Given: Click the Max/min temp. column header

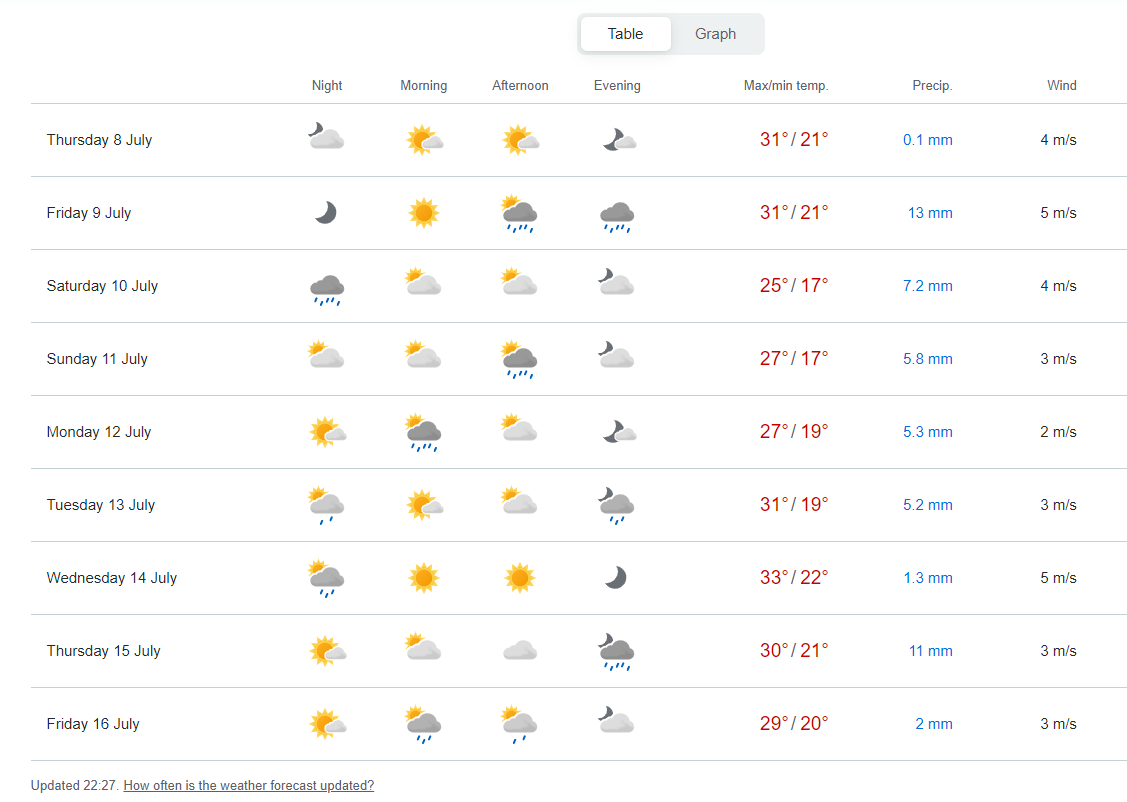Looking at the screenshot, I should [x=786, y=86].
